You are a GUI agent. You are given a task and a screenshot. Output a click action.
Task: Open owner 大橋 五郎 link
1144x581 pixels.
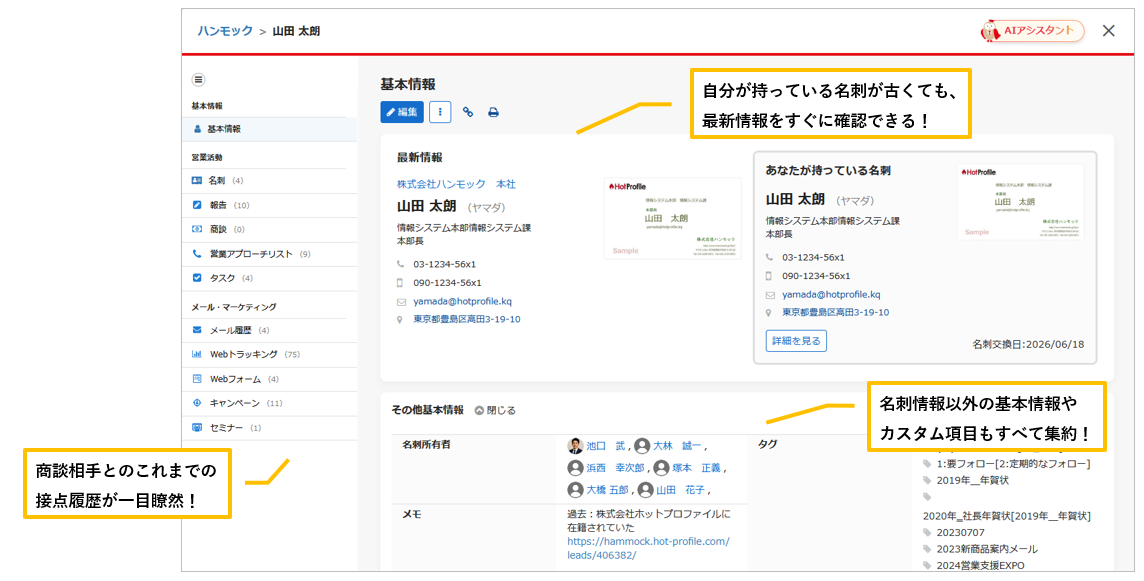click(x=607, y=490)
